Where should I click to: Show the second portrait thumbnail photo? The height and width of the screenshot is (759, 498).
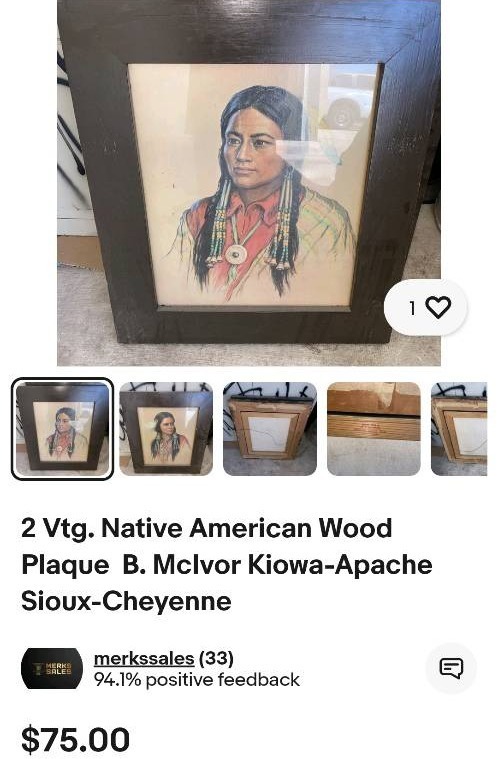pos(166,429)
